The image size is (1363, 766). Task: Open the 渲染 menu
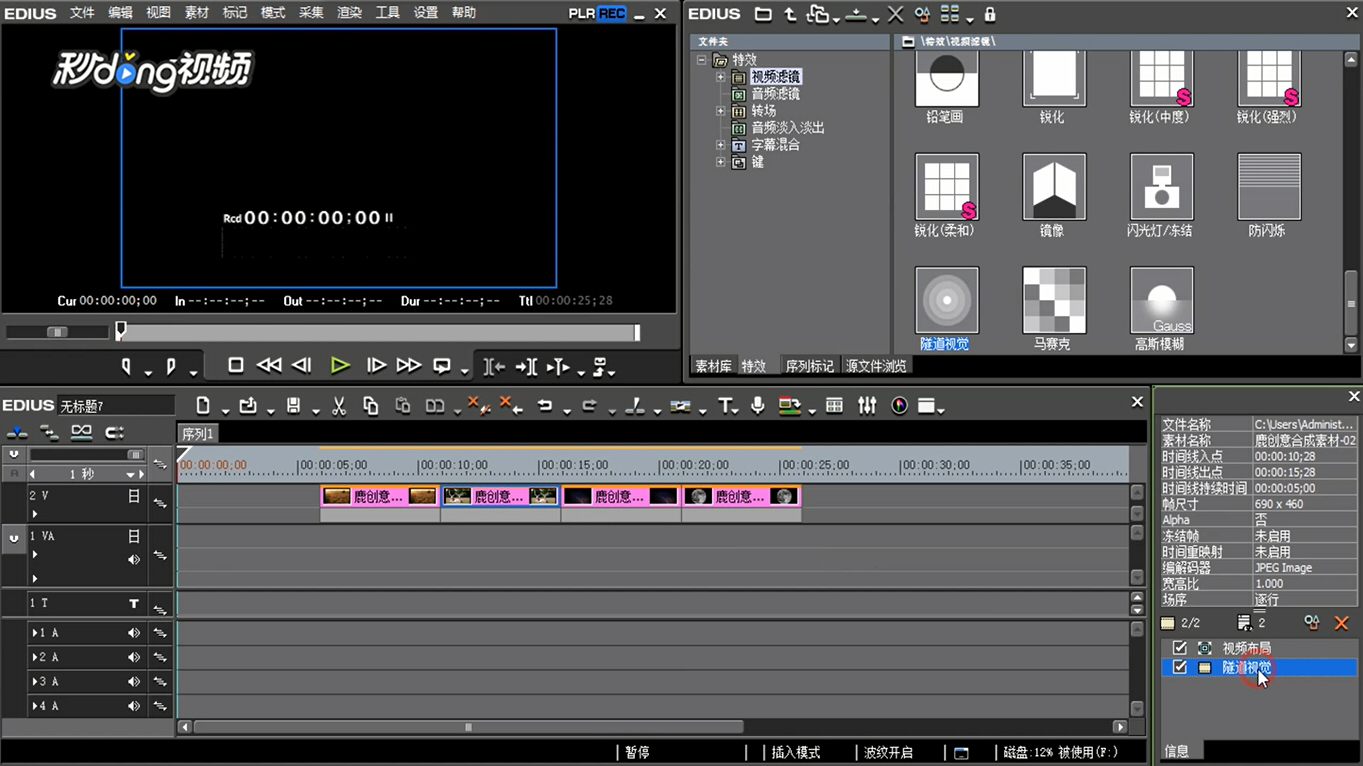click(x=349, y=13)
